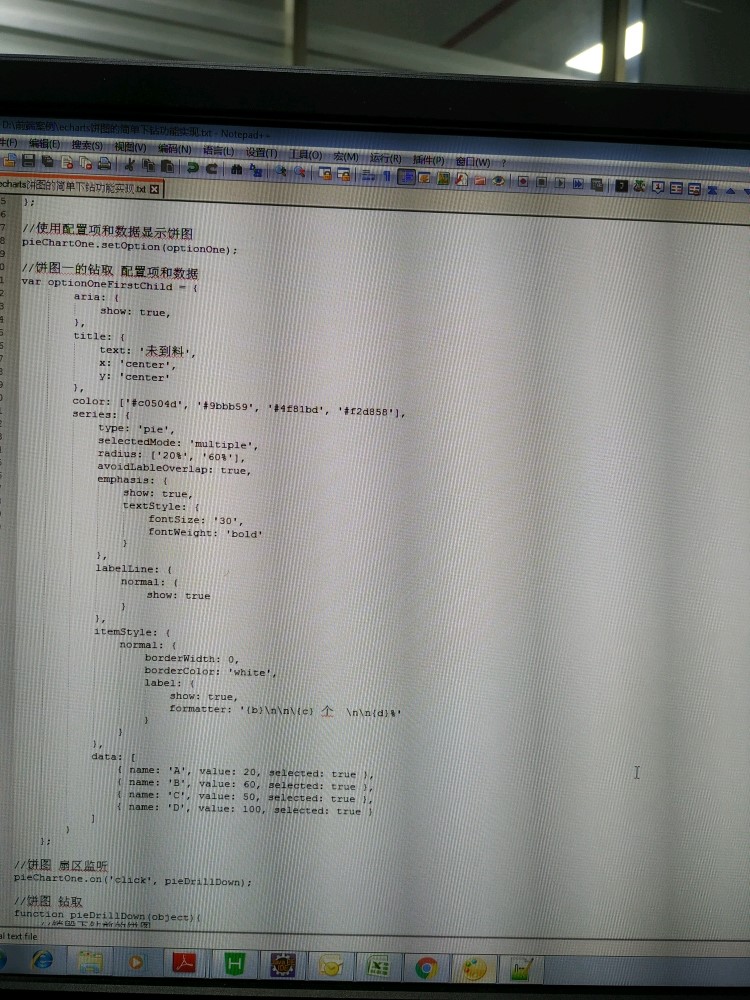
Task: Open the 运行(R) Run menu
Action: 385,159
